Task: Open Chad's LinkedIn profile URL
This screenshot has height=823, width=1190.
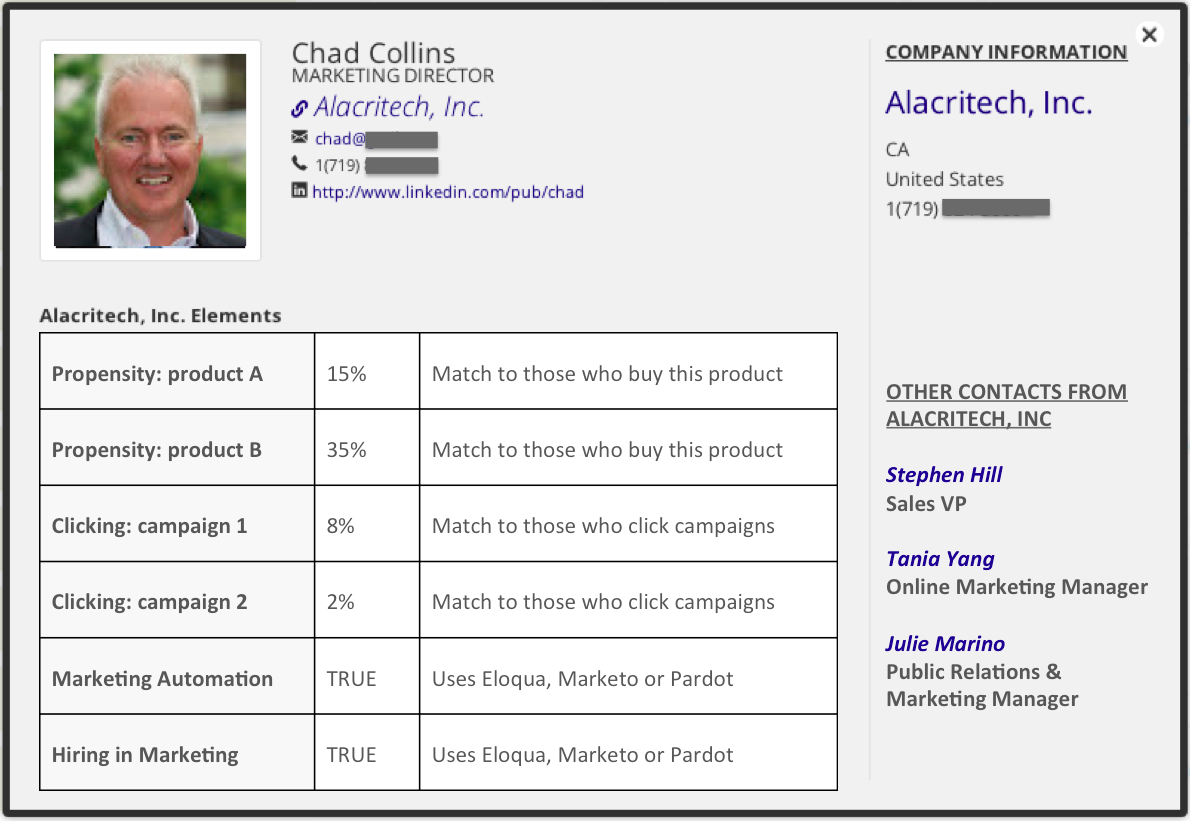Action: tap(448, 192)
